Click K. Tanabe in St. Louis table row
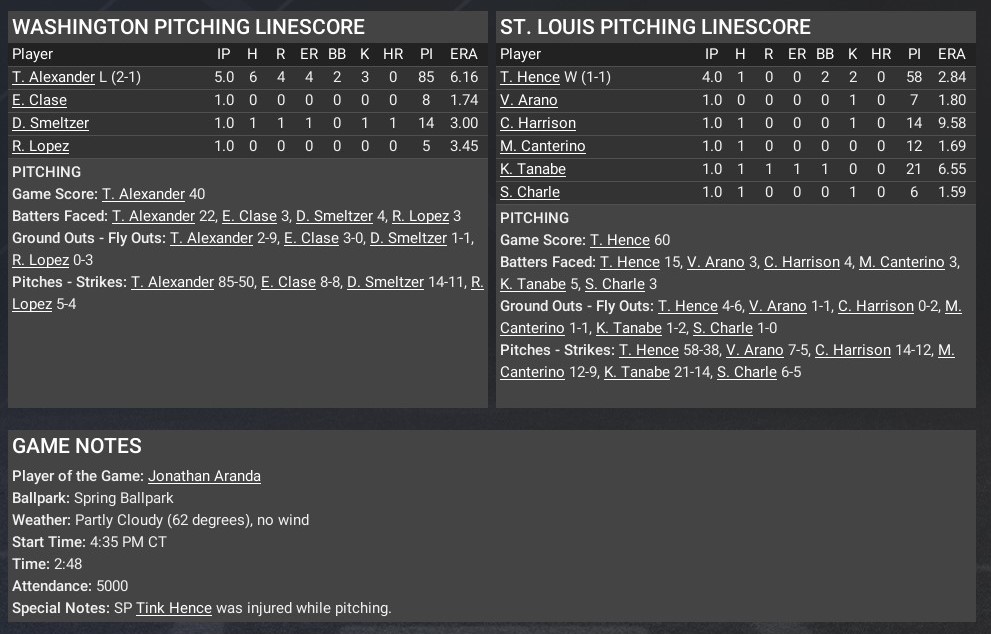Viewport: 991px width, 634px height. click(x=533, y=169)
